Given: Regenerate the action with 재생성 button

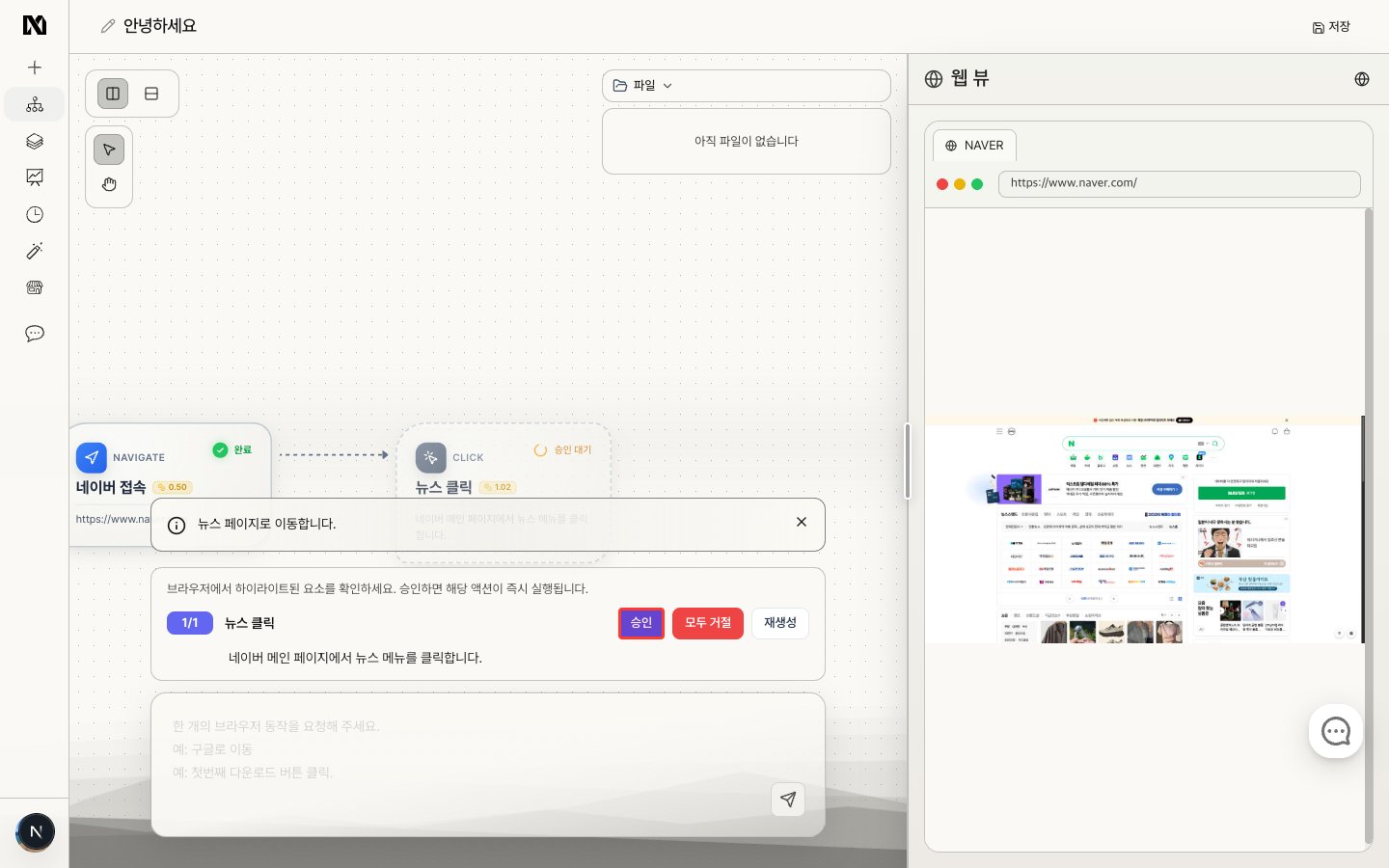Looking at the screenshot, I should pyautogui.click(x=780, y=623).
